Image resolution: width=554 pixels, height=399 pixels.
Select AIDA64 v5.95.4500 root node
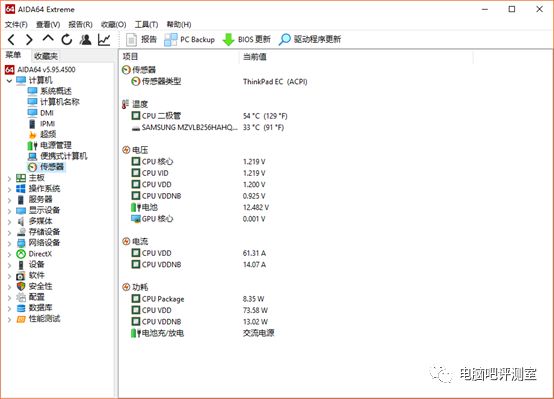(x=40, y=70)
